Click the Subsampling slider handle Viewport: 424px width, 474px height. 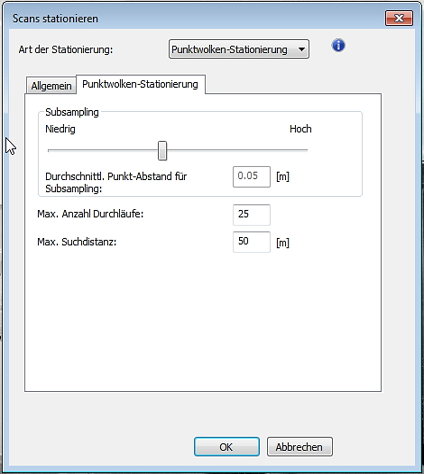coord(162,151)
